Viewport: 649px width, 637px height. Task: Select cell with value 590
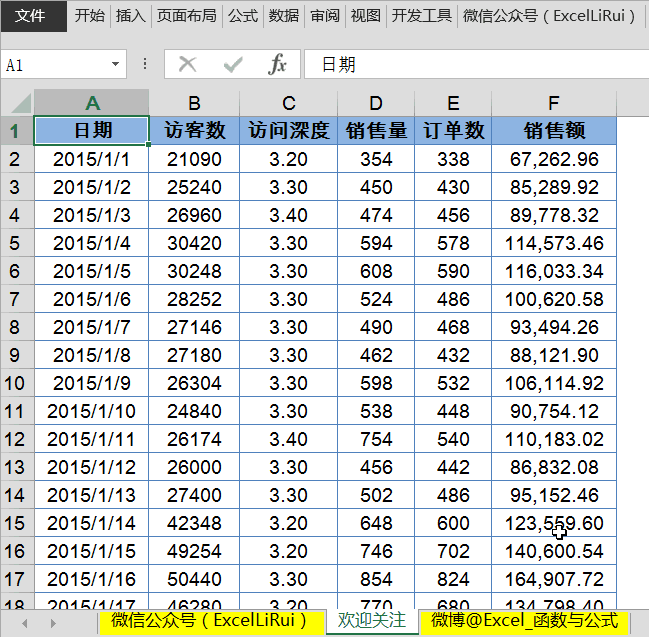[453, 271]
